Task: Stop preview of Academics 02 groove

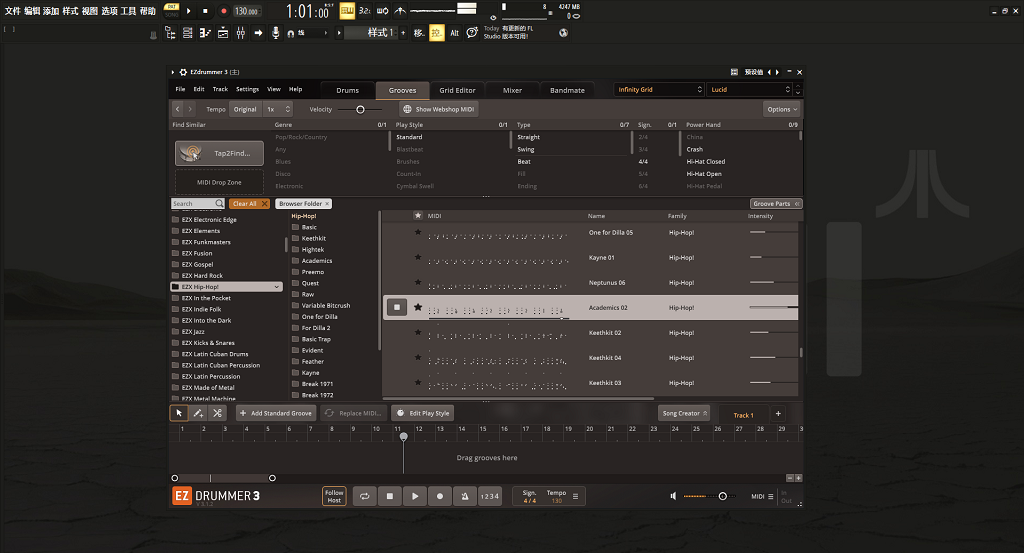Action: 397,308
